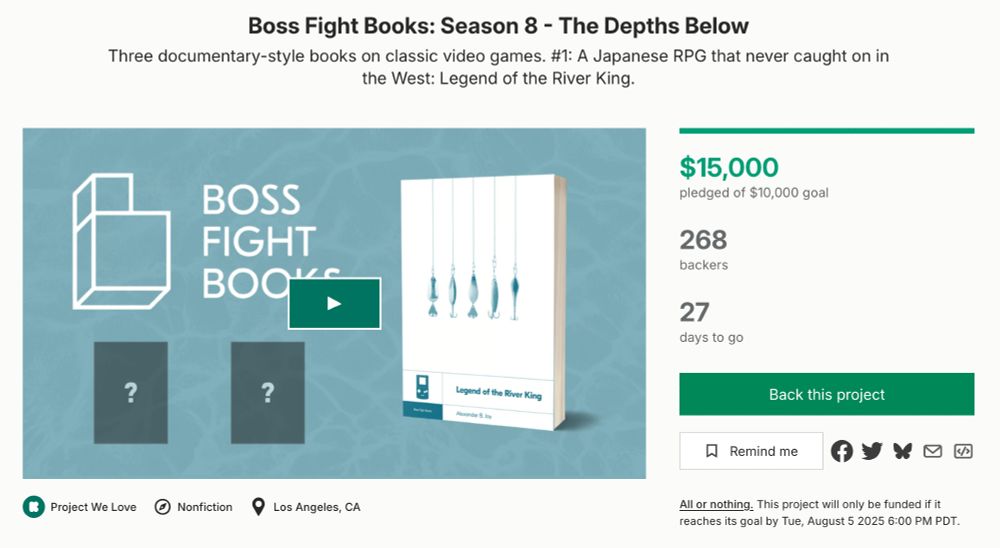Share the project via email

[x=933, y=451]
